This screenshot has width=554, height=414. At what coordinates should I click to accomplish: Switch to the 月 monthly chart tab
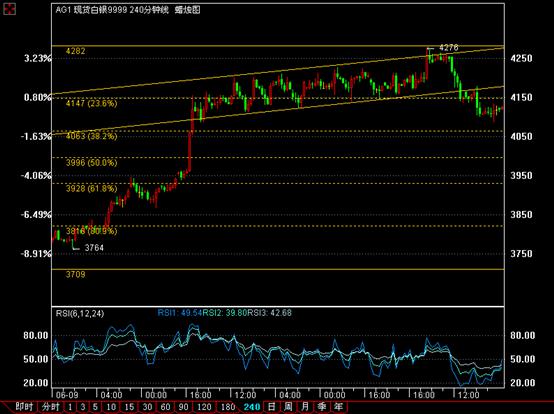[305, 407]
